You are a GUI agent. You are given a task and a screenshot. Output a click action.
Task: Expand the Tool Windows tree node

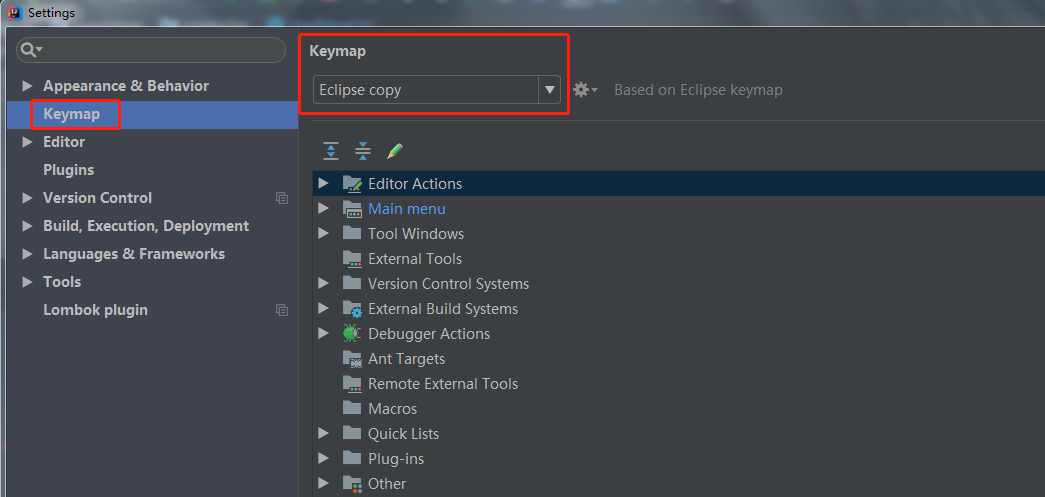point(323,234)
